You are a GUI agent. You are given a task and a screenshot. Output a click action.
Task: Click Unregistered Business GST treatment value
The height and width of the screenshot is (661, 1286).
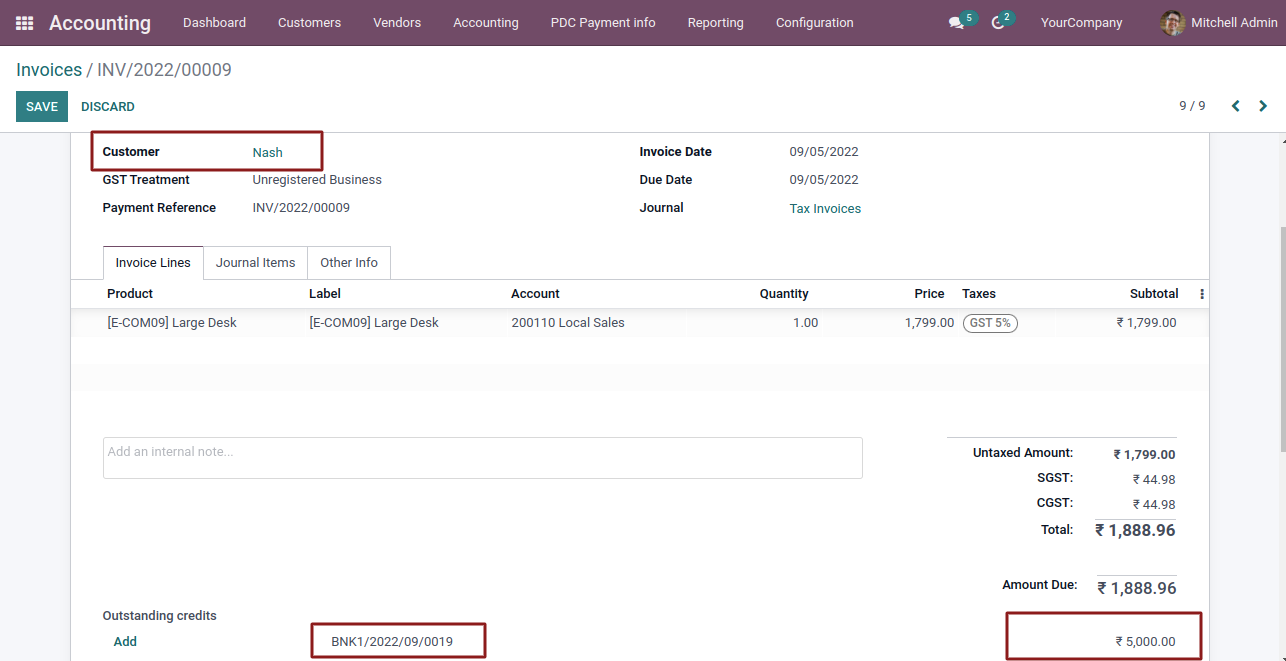point(317,180)
